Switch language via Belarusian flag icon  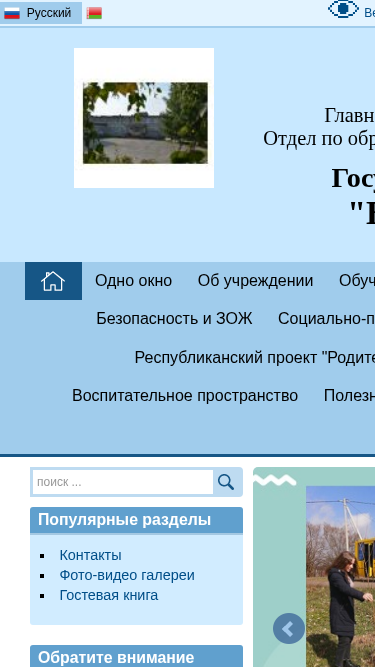click(x=94, y=13)
